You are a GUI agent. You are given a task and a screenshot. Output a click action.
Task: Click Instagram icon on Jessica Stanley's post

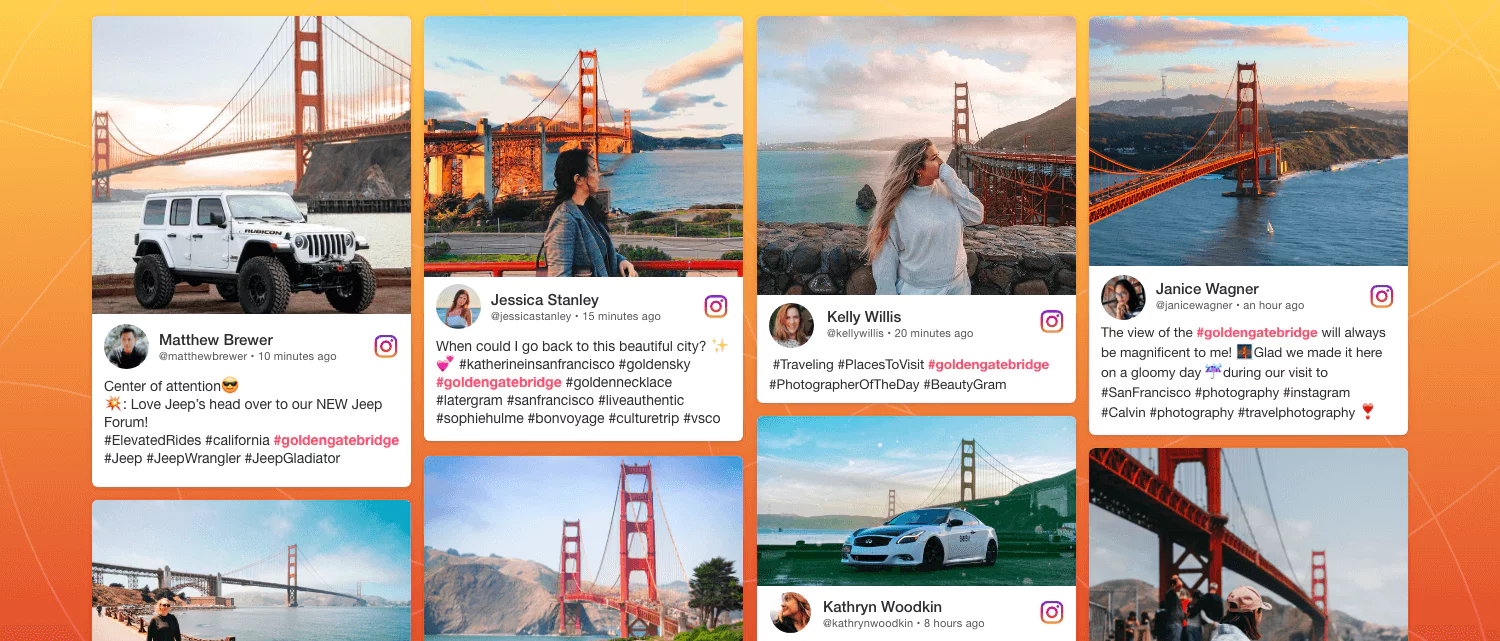pyautogui.click(x=715, y=306)
